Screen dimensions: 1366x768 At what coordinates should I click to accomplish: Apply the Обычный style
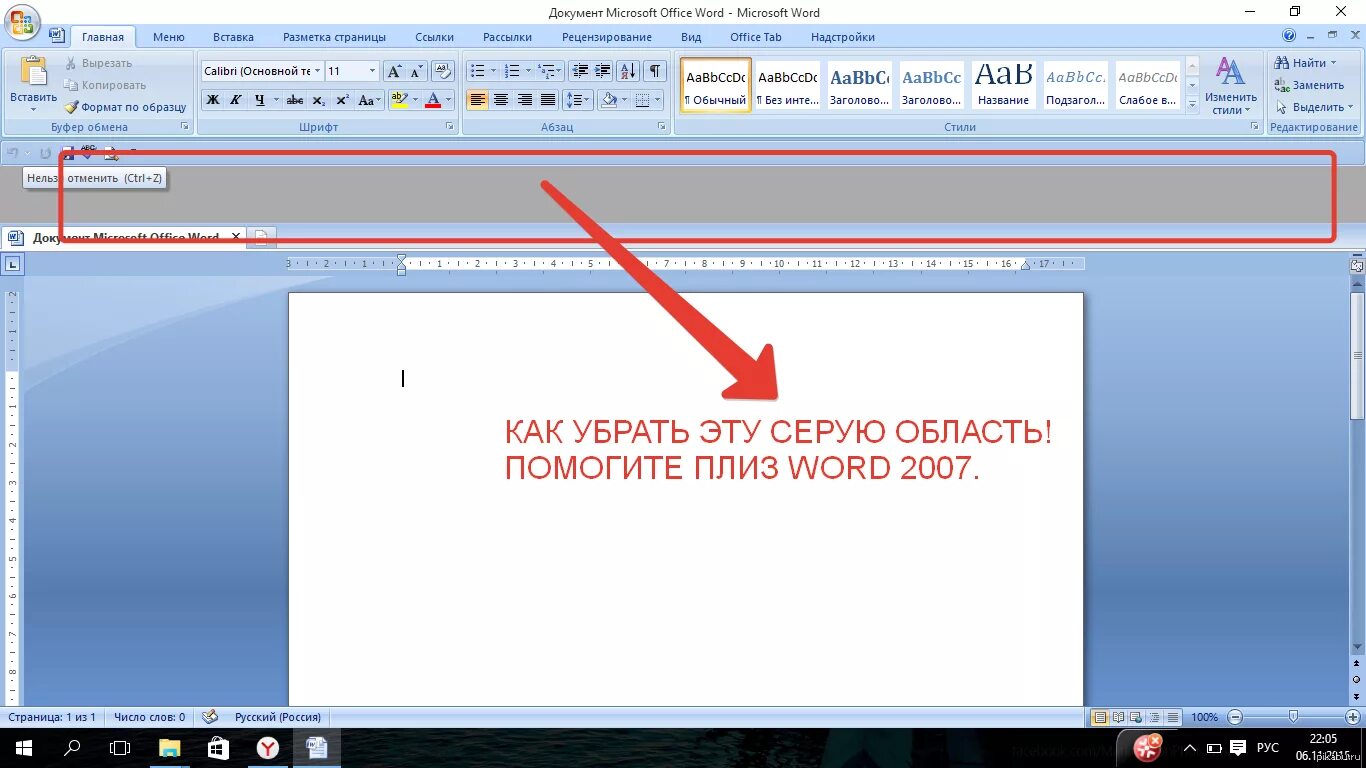pyautogui.click(x=715, y=85)
